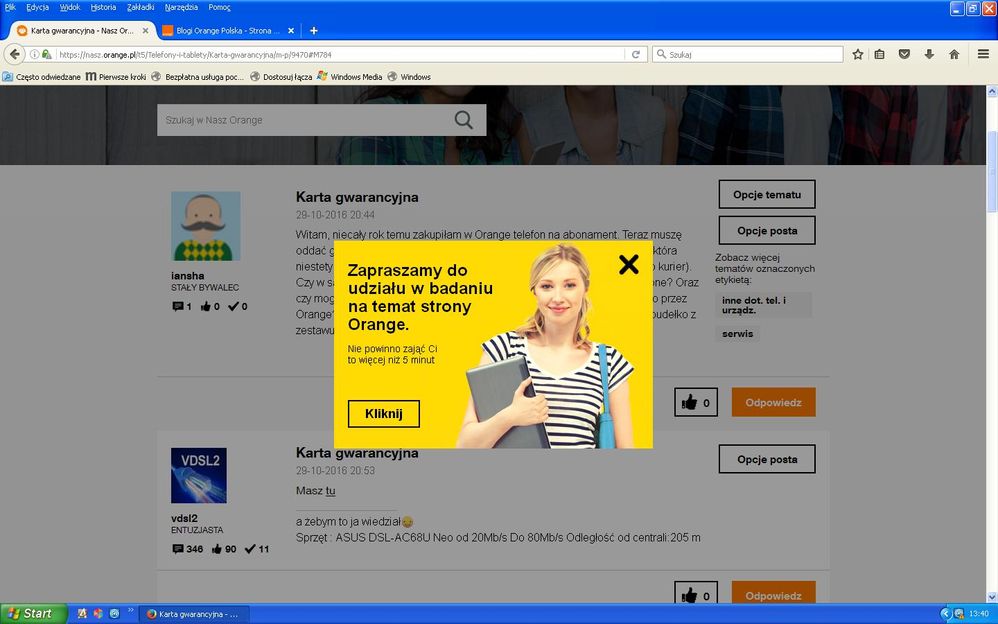Open Opcje posta for iansha's post

767,230
